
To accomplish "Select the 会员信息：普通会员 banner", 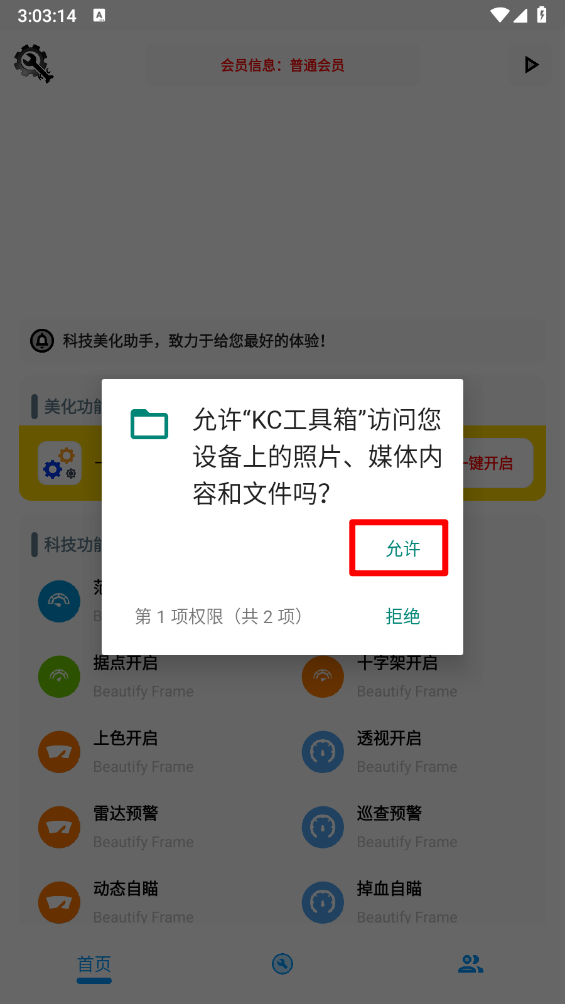I will coord(282,65).
